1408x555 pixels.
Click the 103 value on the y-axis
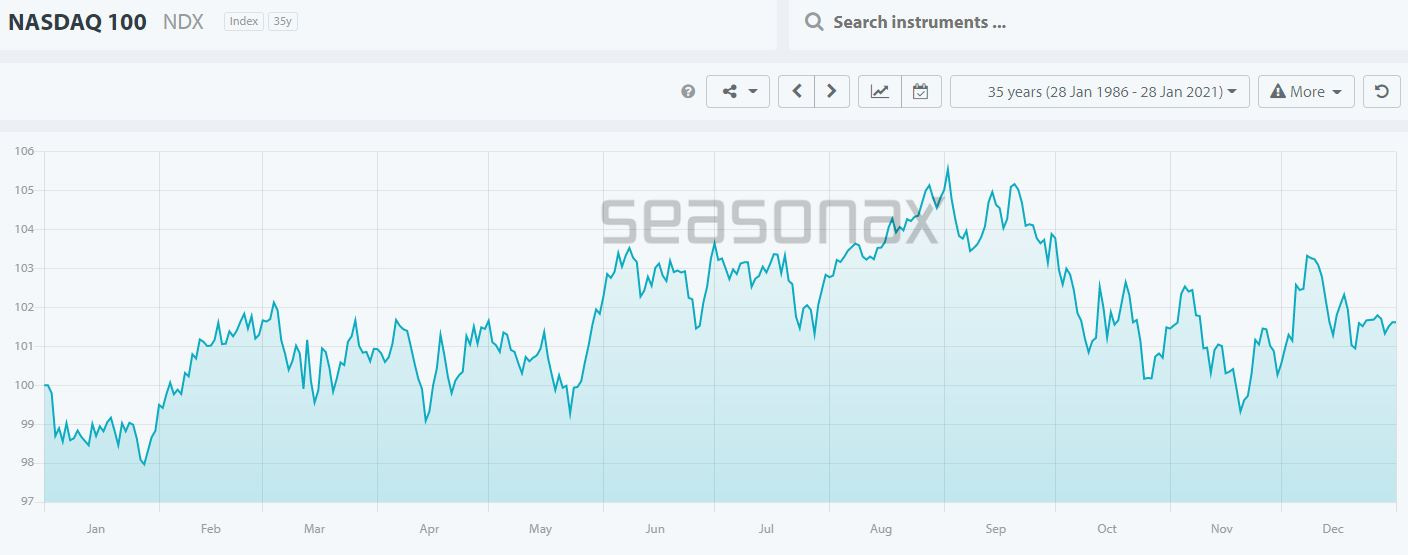coord(24,268)
